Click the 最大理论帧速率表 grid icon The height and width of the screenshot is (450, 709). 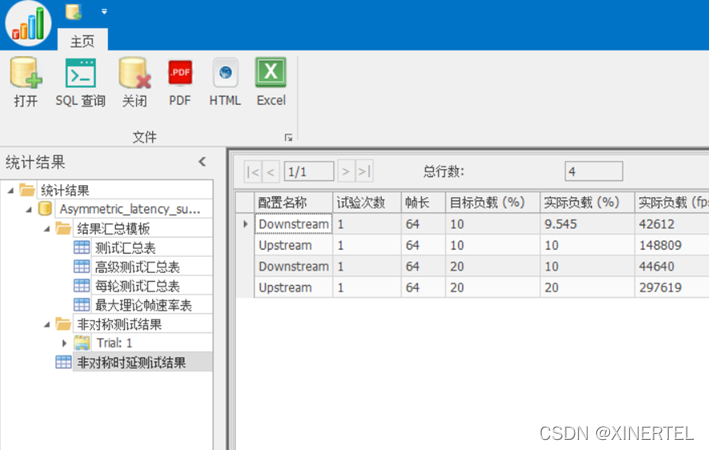(81, 304)
